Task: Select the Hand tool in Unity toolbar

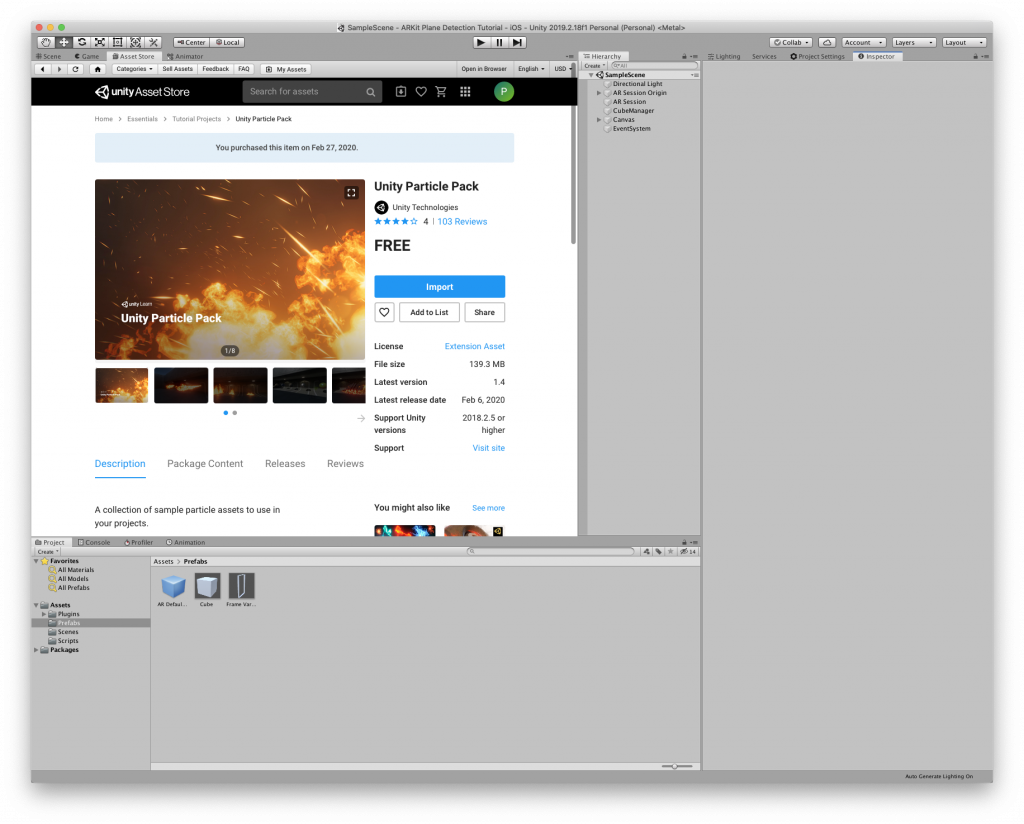Action: click(46, 42)
